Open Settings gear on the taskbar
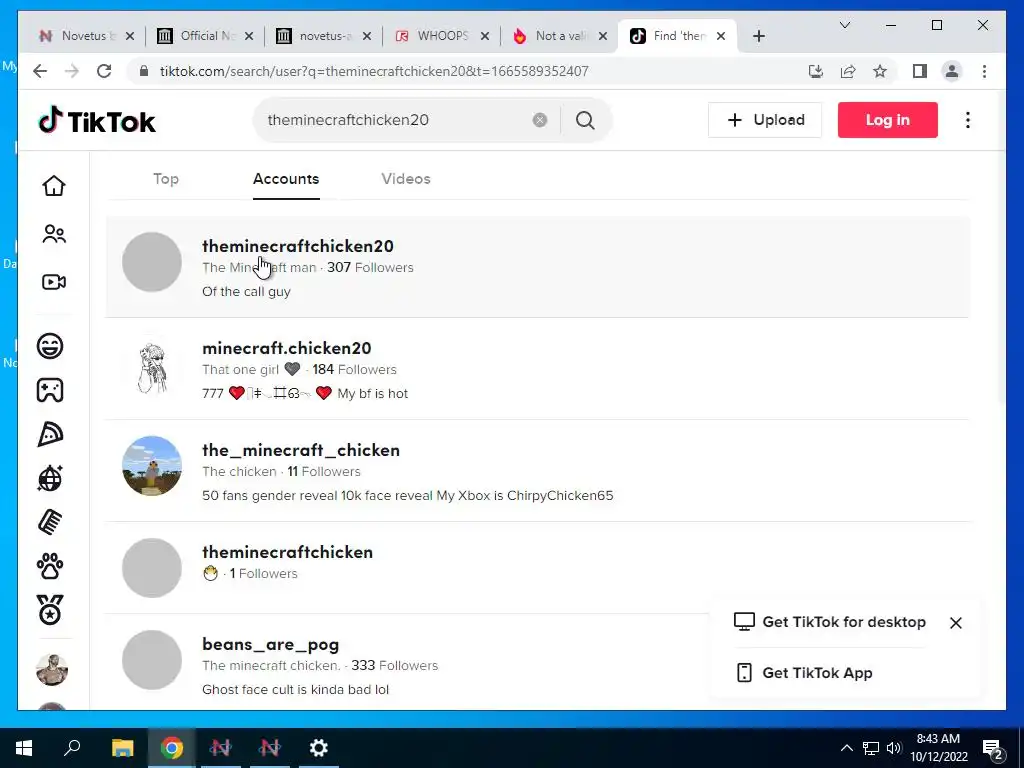The image size is (1024, 768). pyautogui.click(x=319, y=748)
